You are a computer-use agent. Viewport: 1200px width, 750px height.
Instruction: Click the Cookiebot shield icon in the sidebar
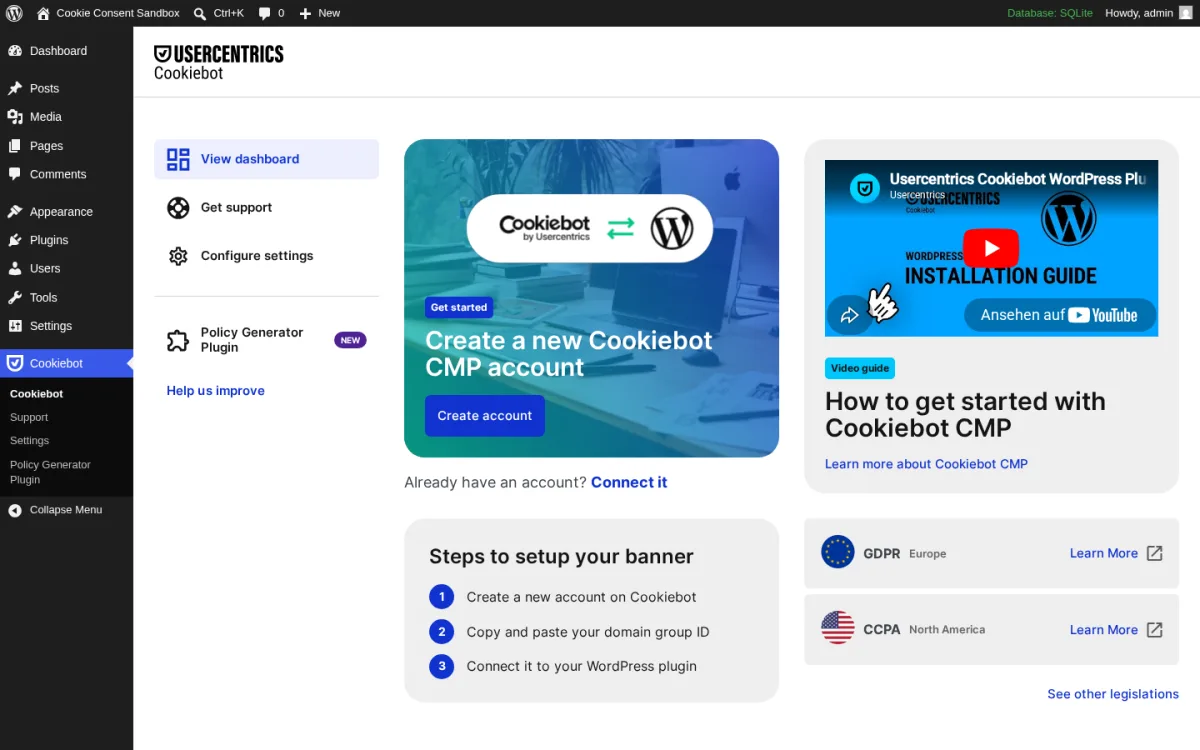point(15,363)
